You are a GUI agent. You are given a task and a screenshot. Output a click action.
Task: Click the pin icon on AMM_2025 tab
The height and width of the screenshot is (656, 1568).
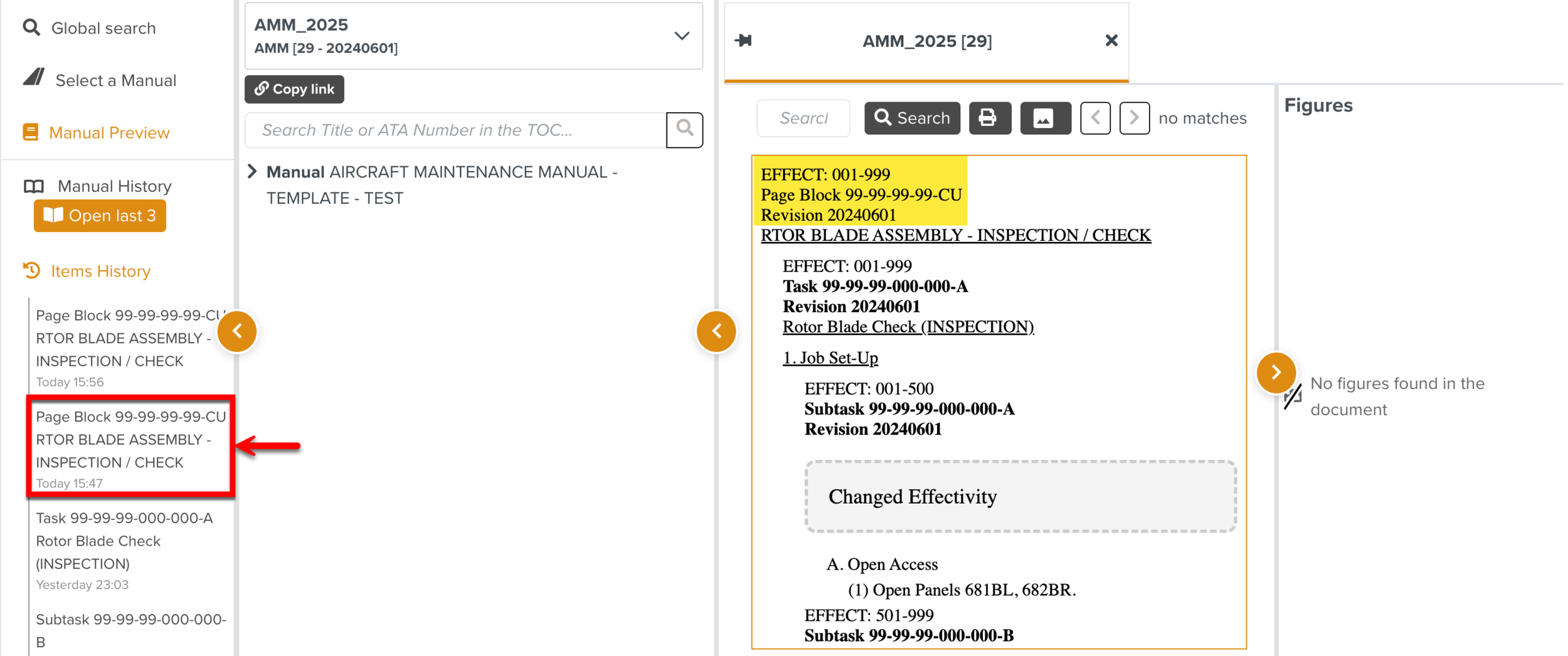(x=744, y=41)
